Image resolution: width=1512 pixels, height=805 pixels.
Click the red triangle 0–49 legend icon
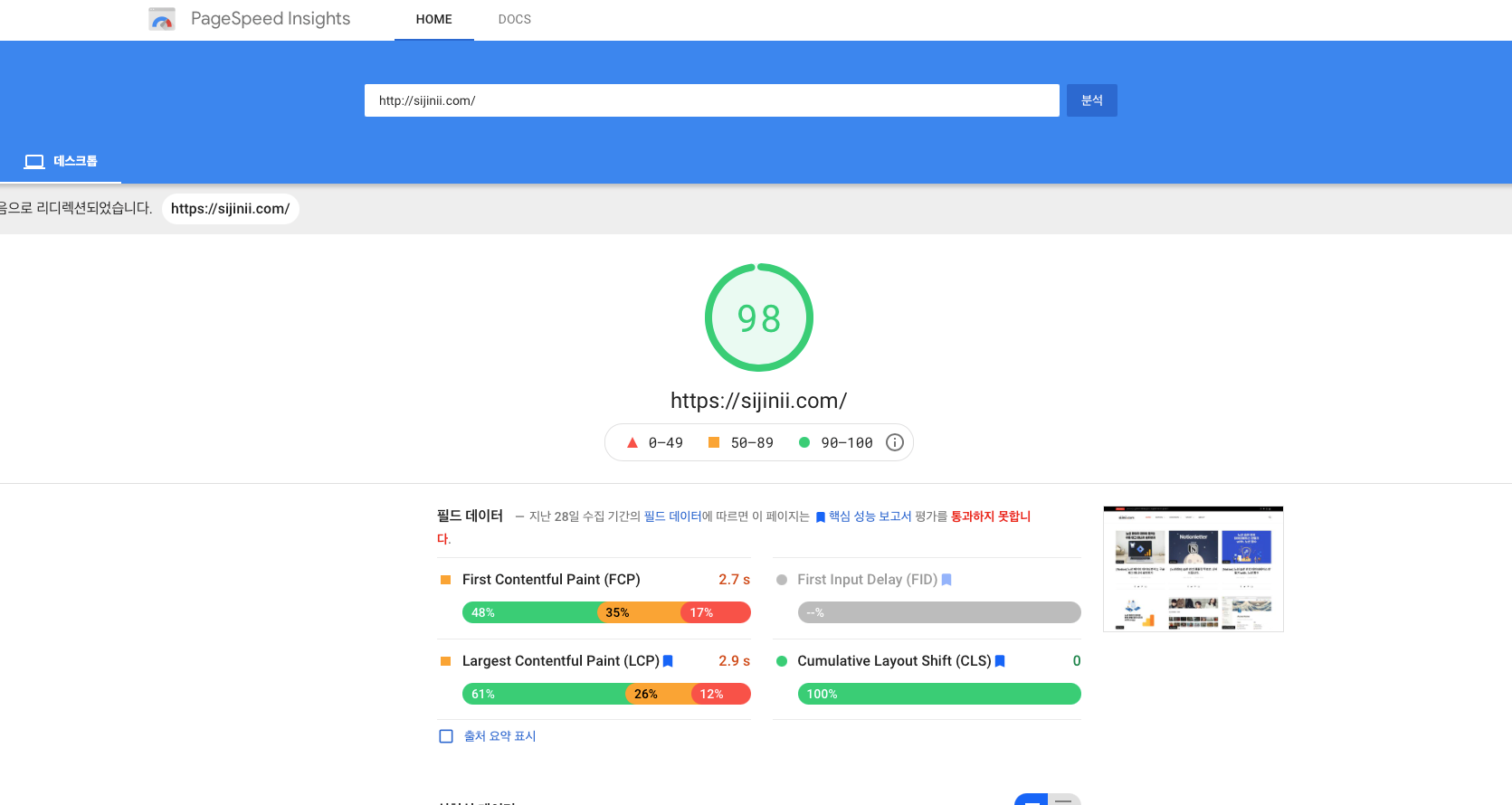(632, 442)
